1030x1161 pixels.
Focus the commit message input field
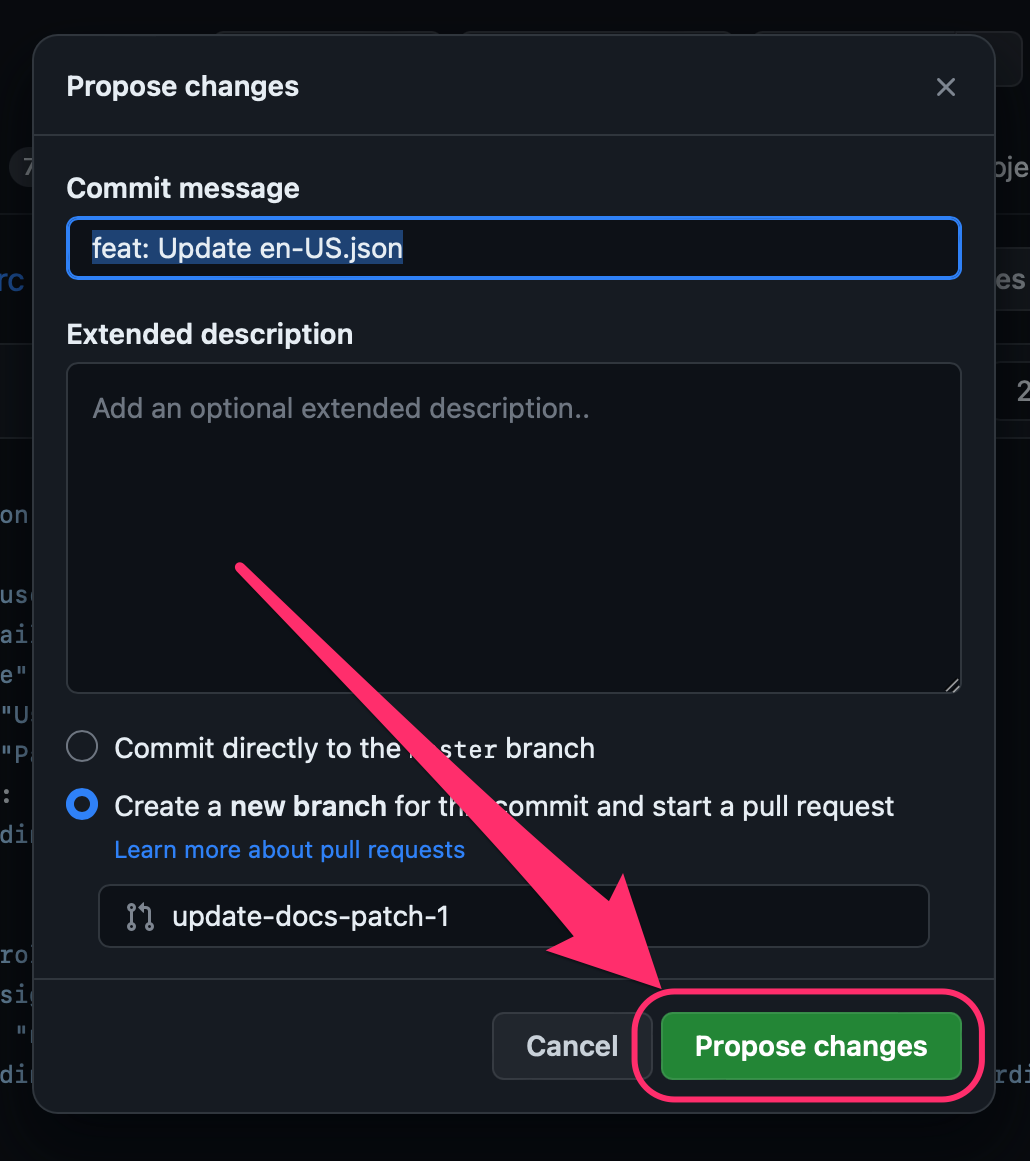(x=513, y=248)
